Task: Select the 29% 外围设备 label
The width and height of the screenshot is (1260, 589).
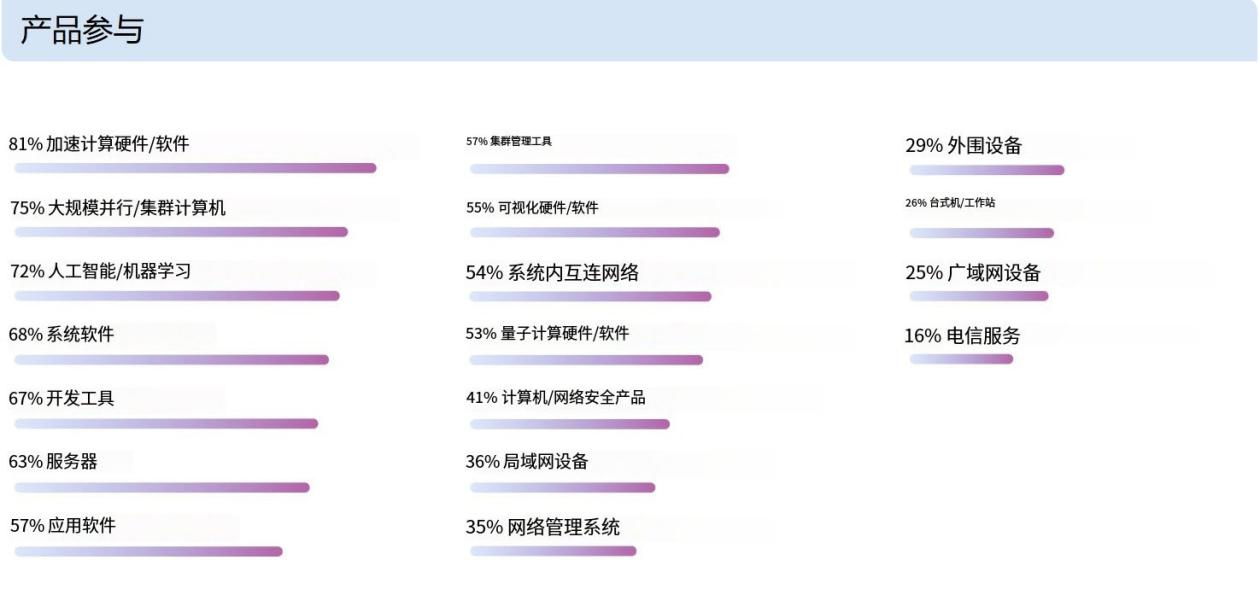Action: 963,145
